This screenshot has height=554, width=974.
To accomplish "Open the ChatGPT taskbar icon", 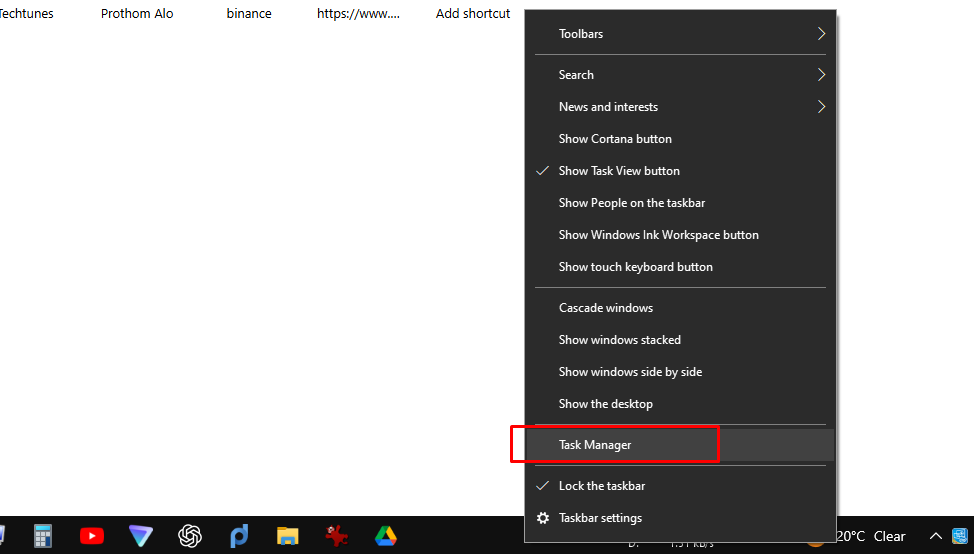I will (190, 536).
